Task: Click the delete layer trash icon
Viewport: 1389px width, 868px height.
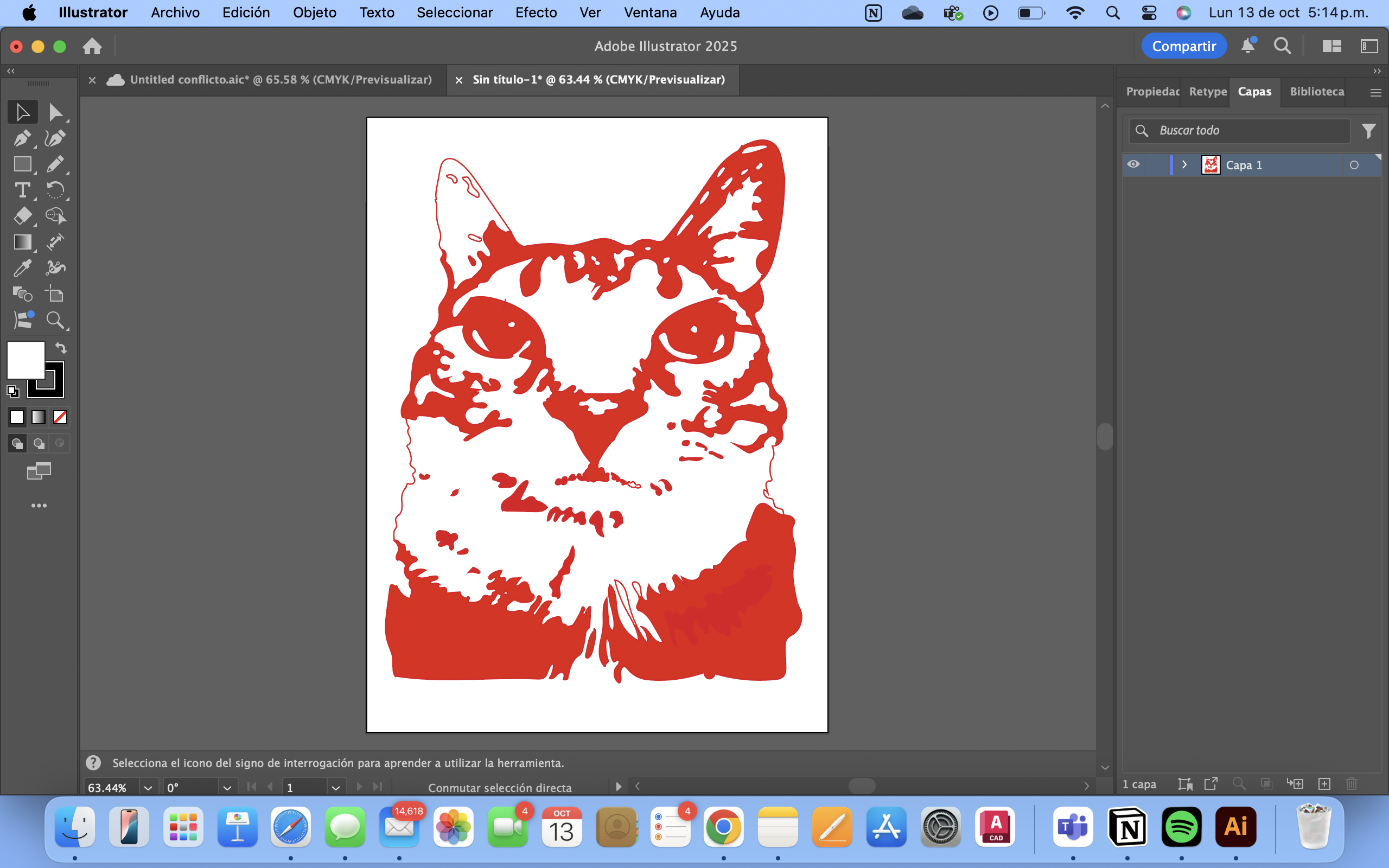Action: pos(1351,783)
